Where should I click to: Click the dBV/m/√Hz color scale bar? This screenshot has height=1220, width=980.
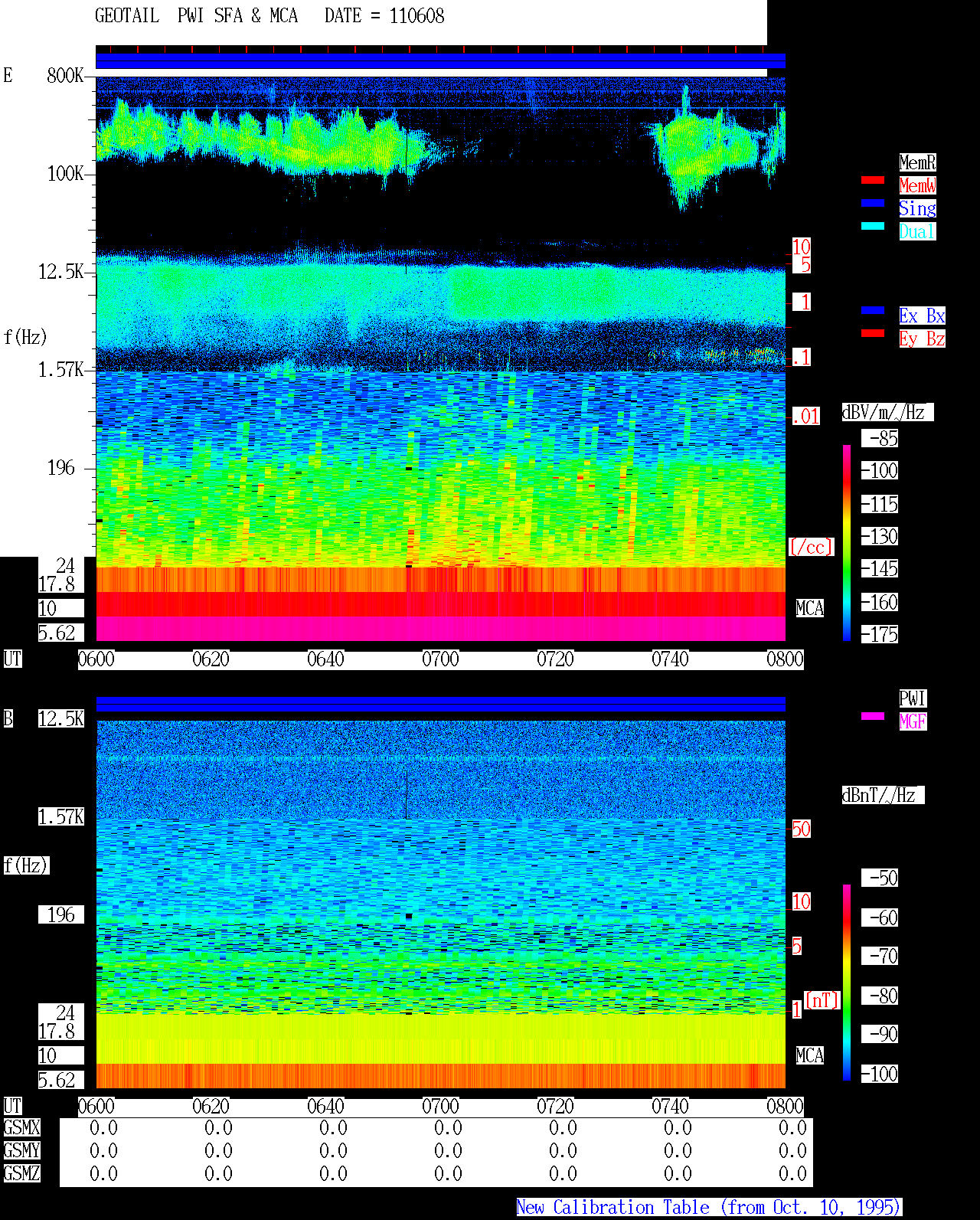click(847, 543)
